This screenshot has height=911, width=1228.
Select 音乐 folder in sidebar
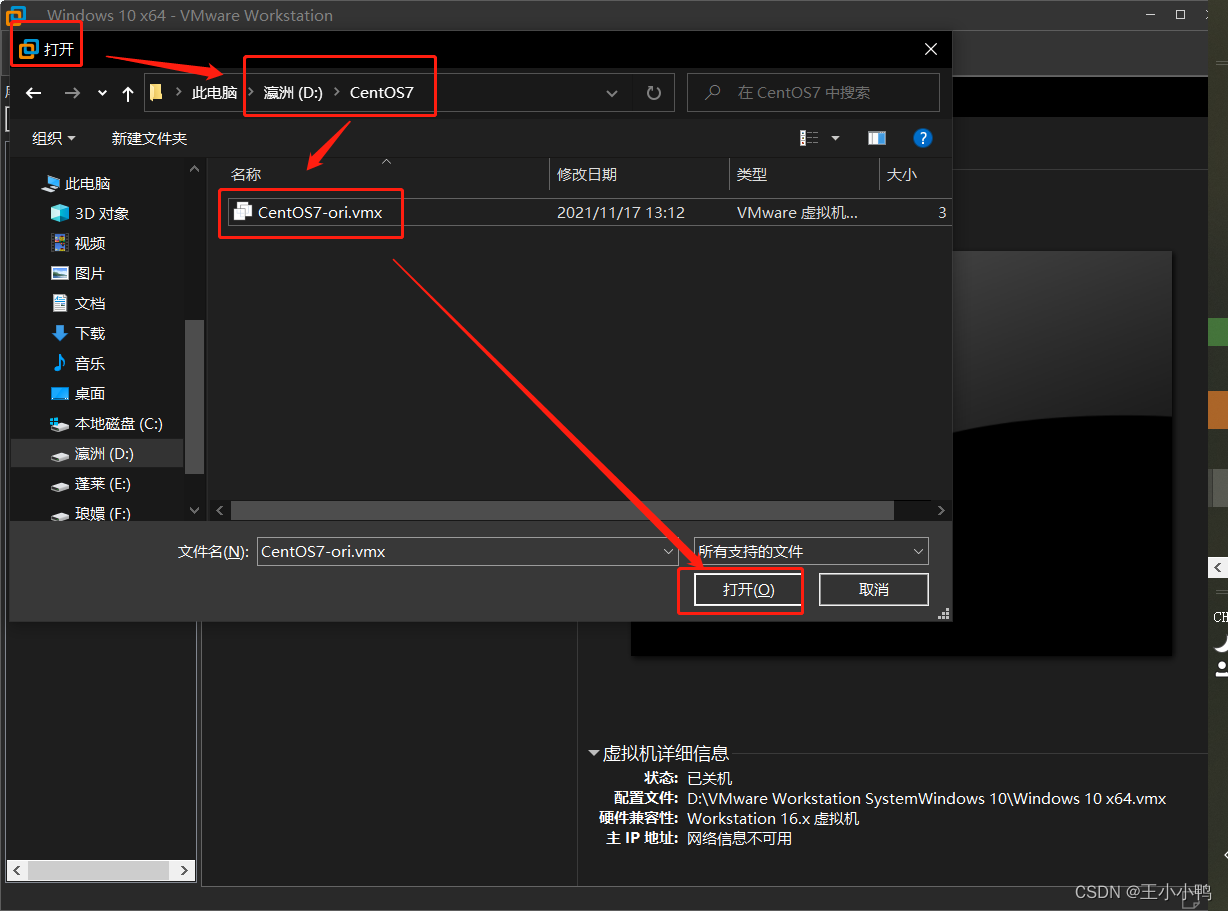[x=78, y=364]
